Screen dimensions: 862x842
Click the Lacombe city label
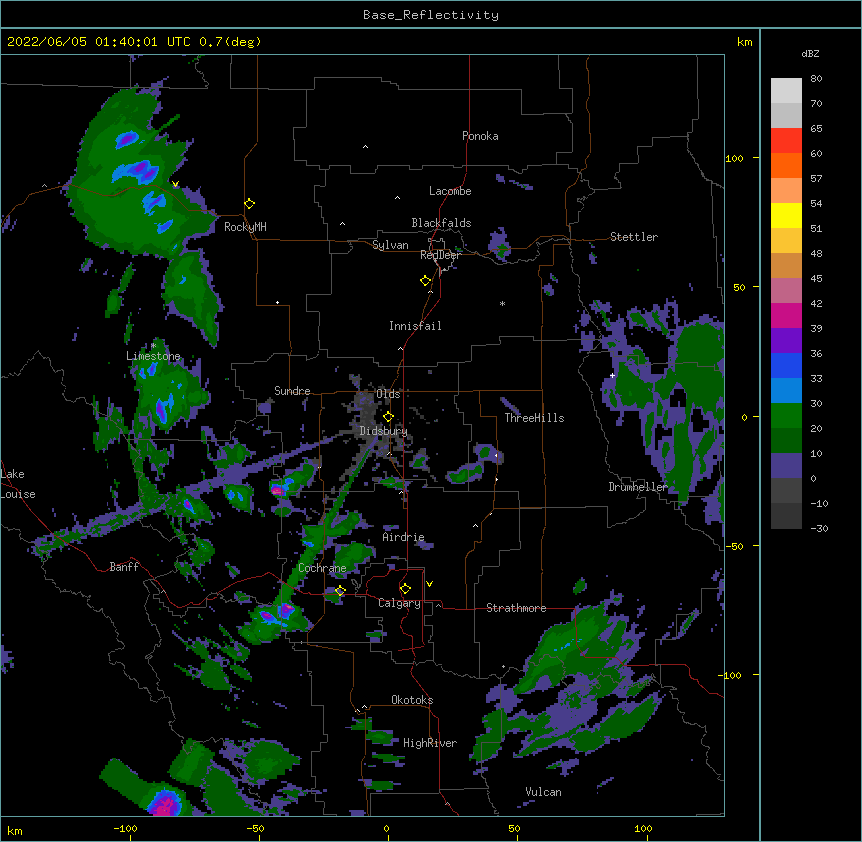tap(450, 191)
